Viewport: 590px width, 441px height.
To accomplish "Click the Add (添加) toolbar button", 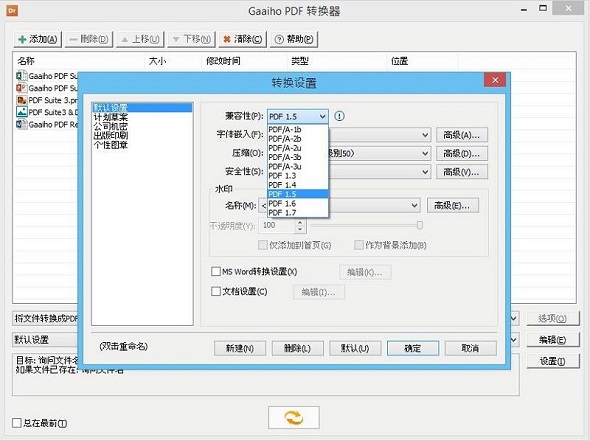I will [38, 39].
